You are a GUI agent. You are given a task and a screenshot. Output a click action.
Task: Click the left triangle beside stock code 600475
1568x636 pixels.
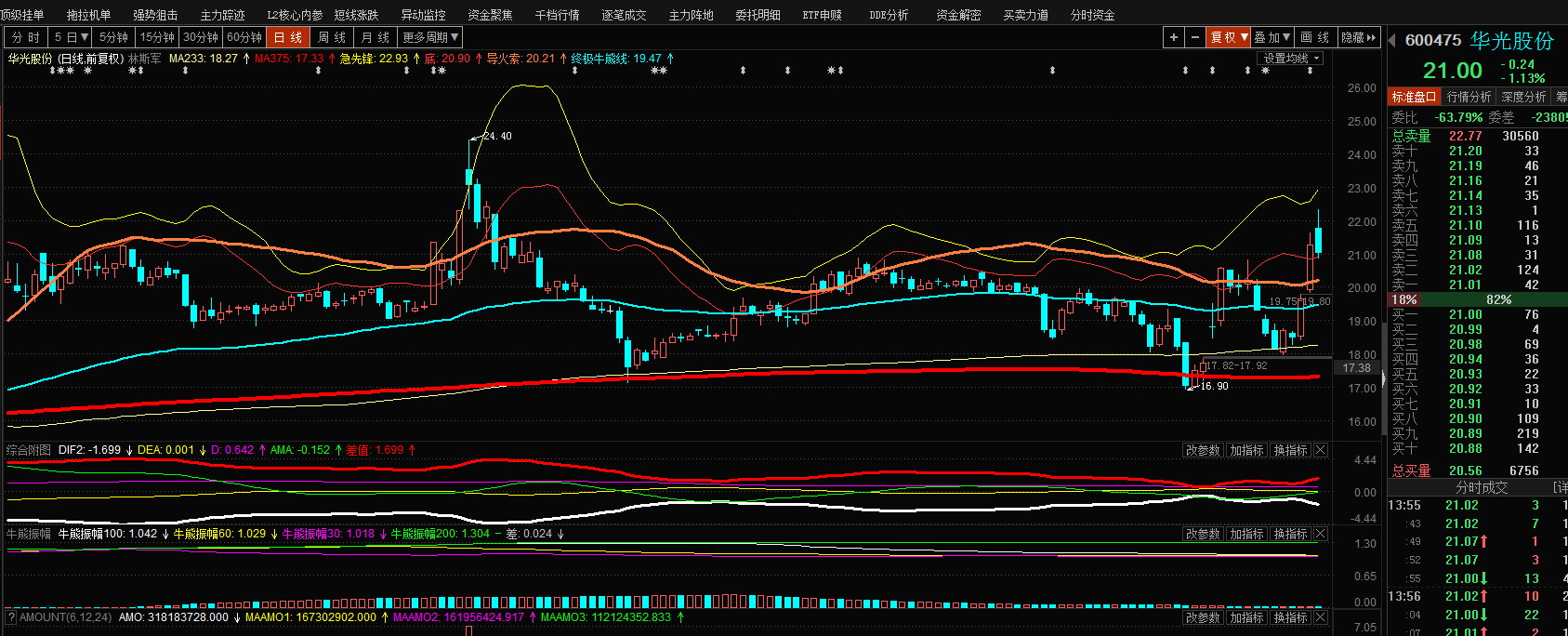[1391, 41]
